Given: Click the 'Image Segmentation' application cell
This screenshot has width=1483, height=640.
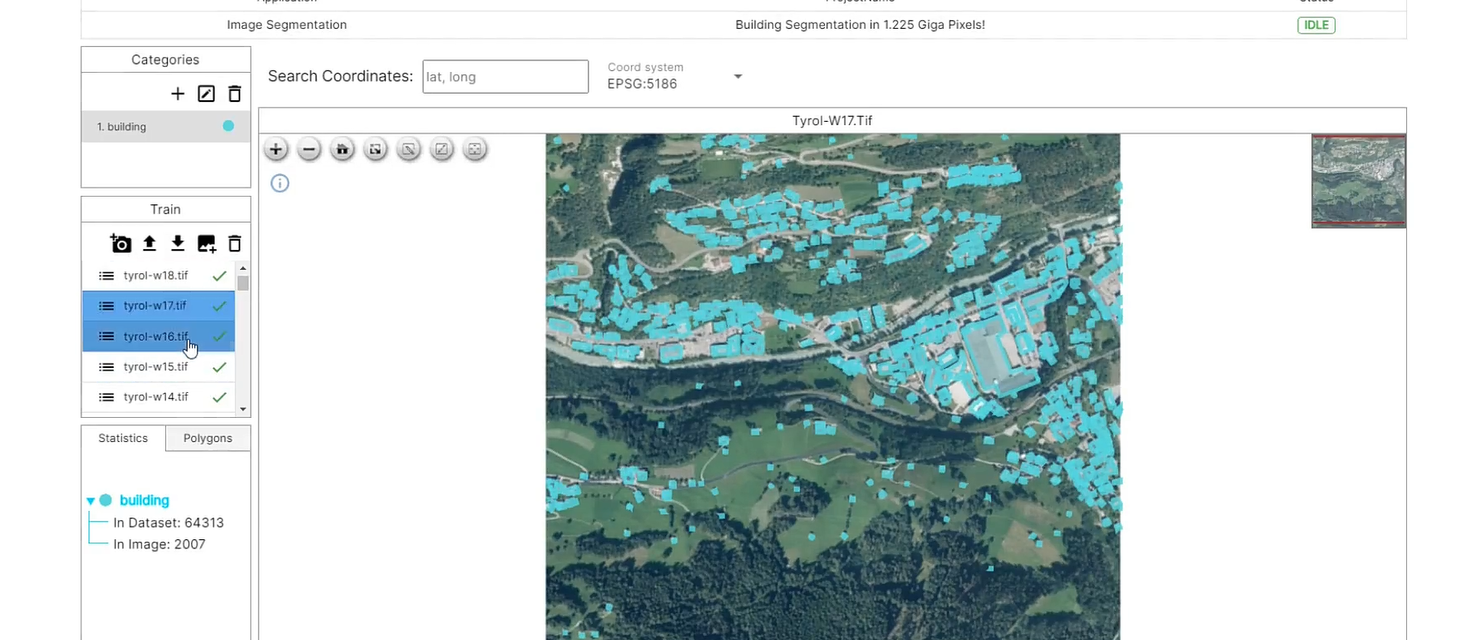Looking at the screenshot, I should click(x=287, y=25).
